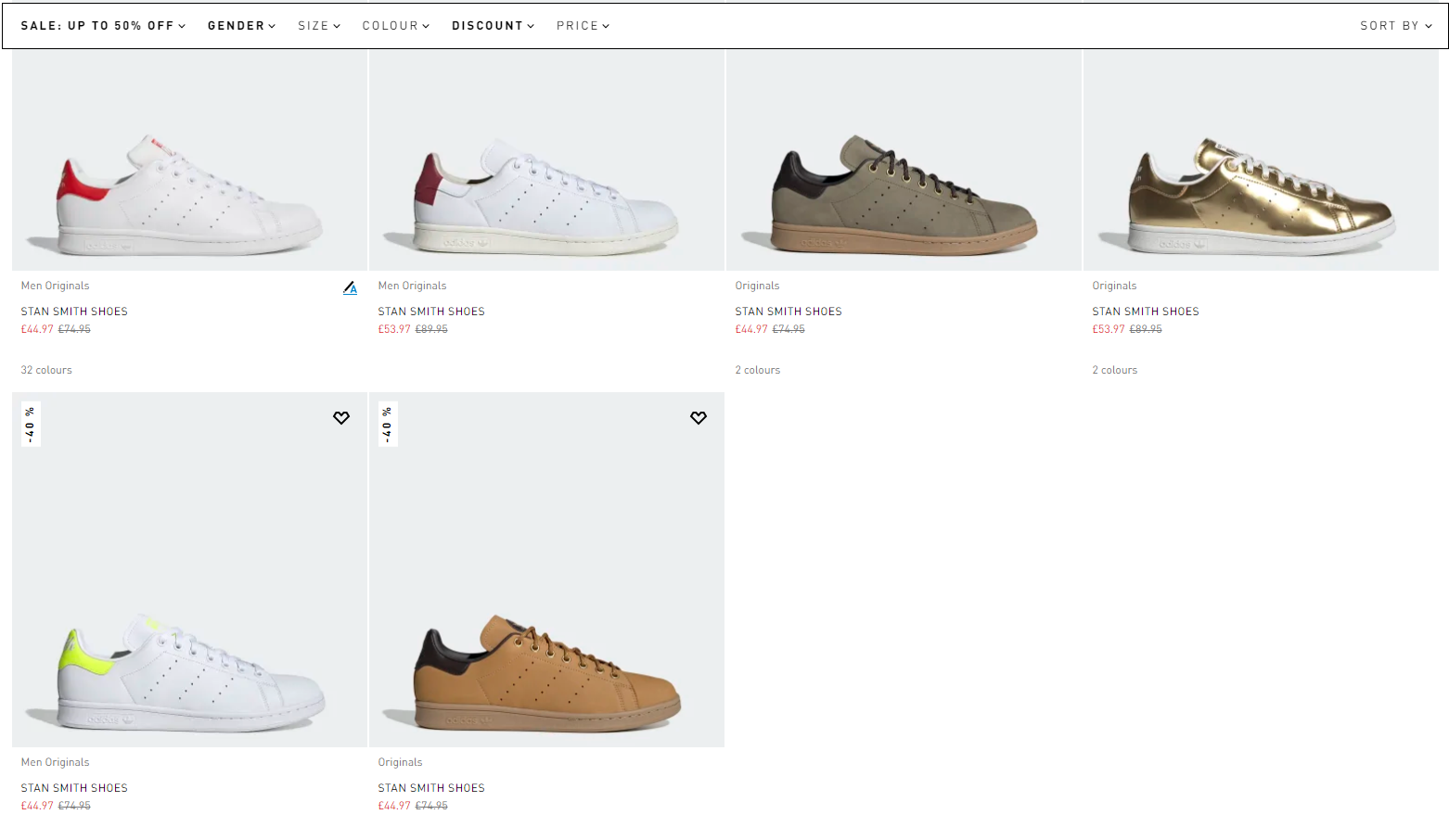Click 'Originals' label under the tan shoe
The height and width of the screenshot is (840, 1449).
tap(401, 762)
